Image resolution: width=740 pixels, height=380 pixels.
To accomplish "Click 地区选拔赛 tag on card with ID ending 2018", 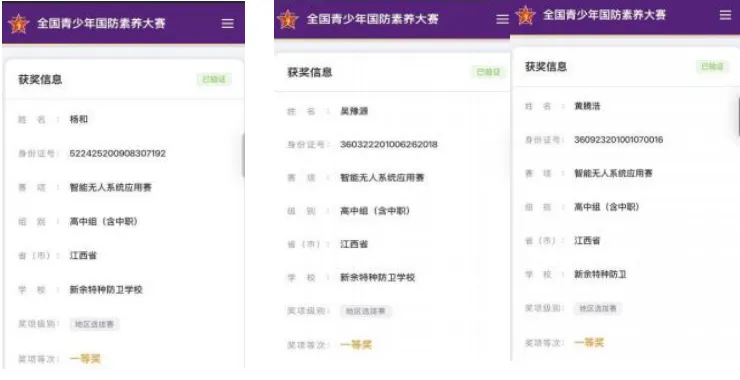I will click(365, 311).
